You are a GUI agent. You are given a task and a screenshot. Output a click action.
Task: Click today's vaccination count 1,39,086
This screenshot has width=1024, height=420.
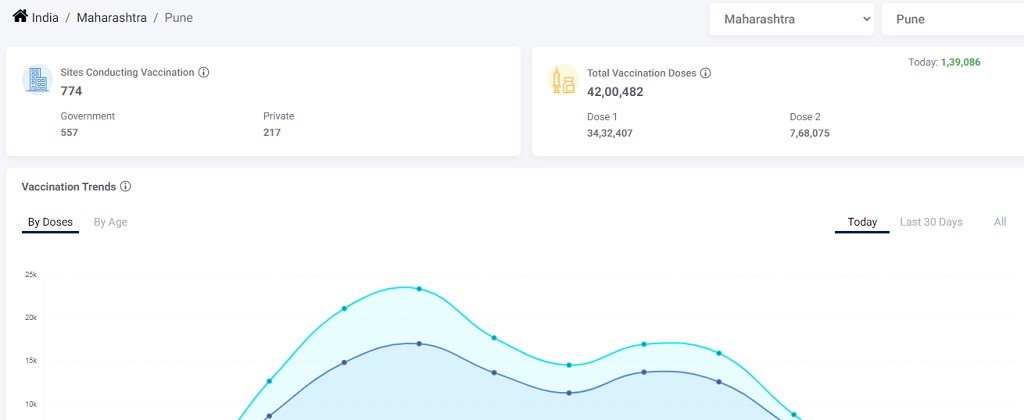[960, 62]
